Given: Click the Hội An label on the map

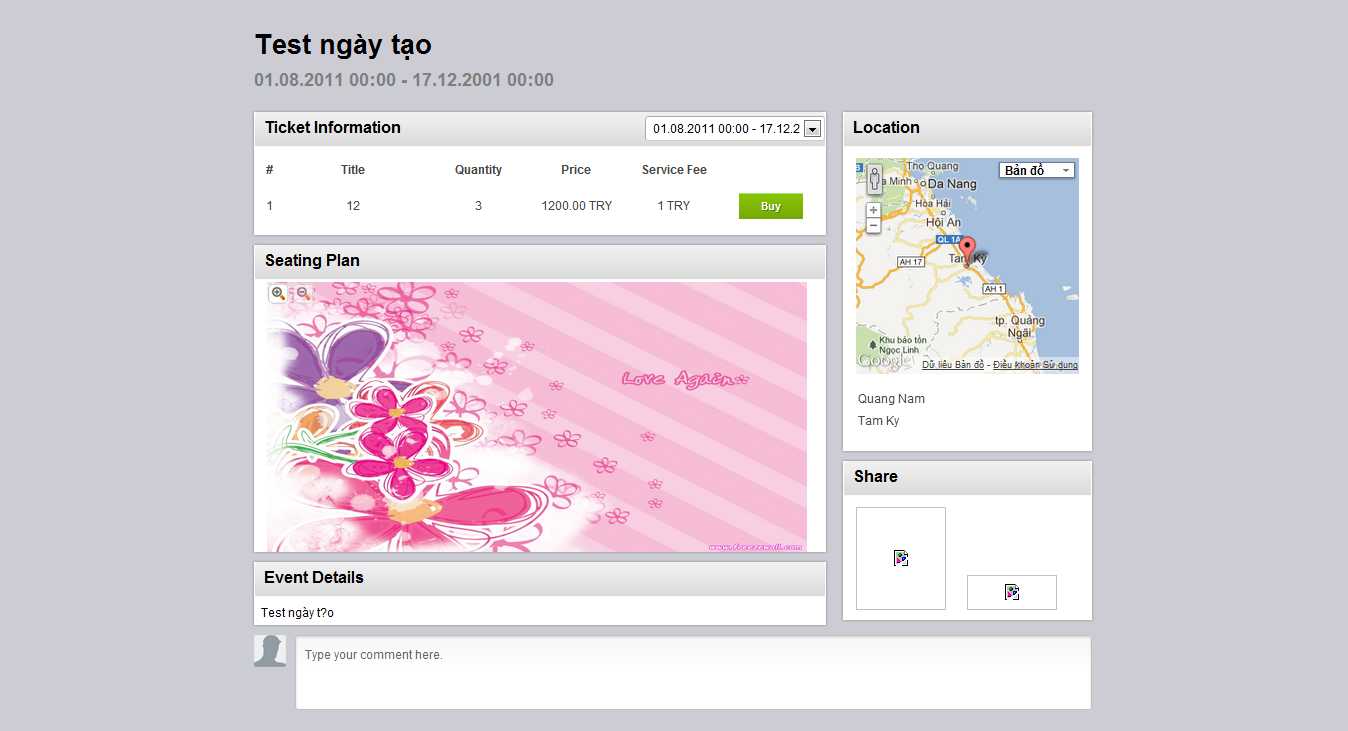Looking at the screenshot, I should 943,222.
